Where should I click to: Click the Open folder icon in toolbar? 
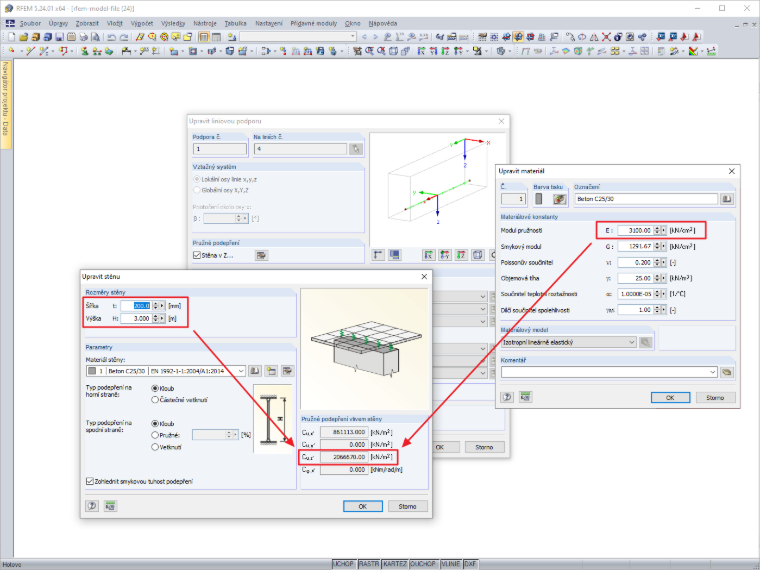23,37
